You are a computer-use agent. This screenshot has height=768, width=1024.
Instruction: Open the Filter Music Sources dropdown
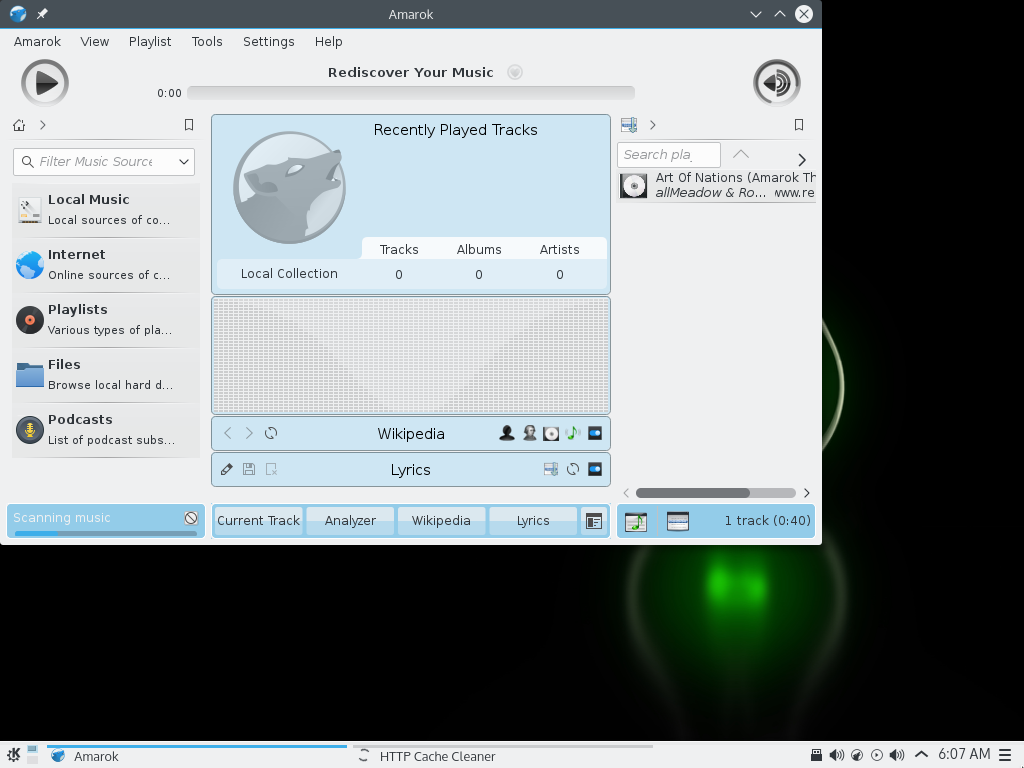click(184, 162)
